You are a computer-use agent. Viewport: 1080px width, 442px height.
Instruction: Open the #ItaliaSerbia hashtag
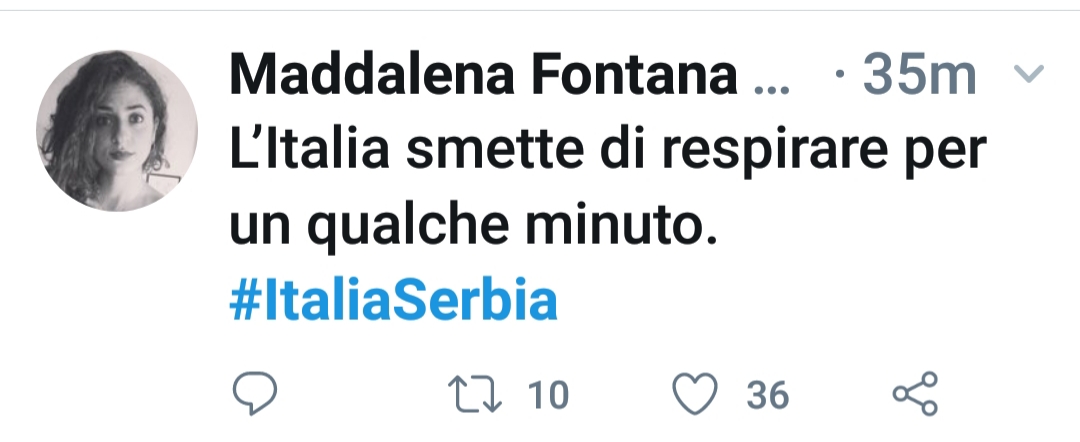(393, 302)
